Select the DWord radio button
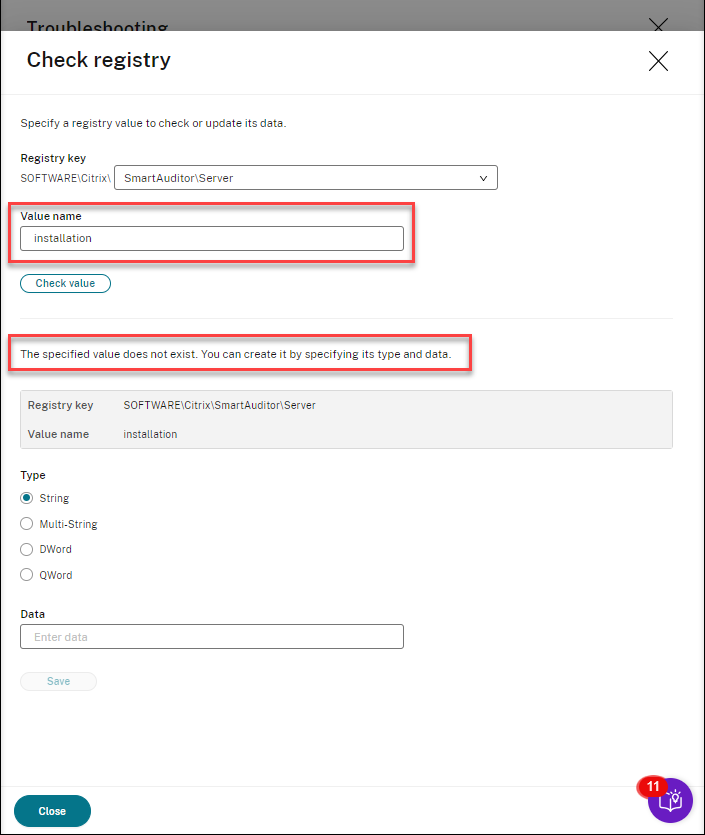Screen dimensions: 705x835 (x=27, y=549)
